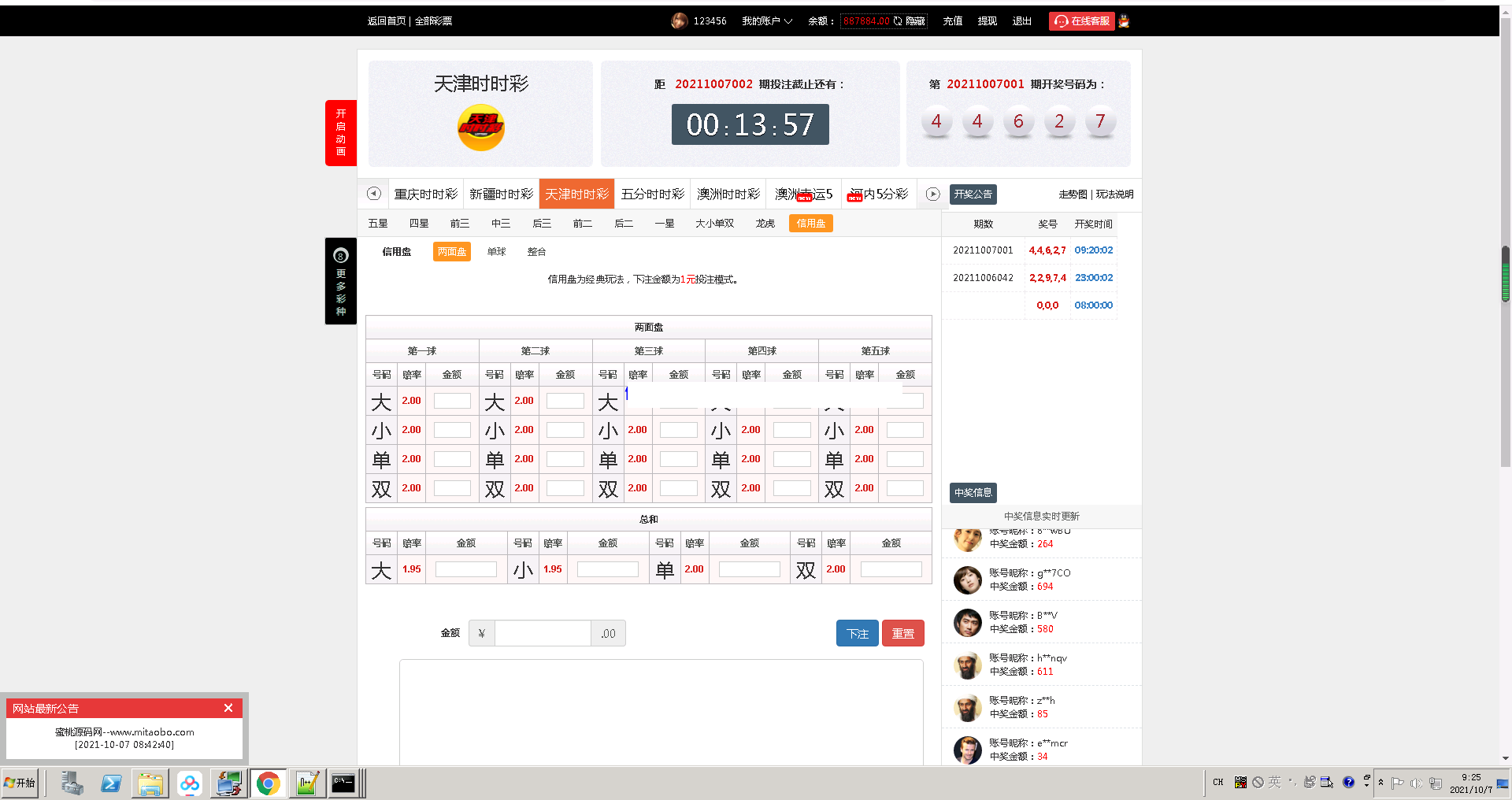Open Notepad++ from the taskbar
Screen dimensions: 1512x800
tap(307, 783)
